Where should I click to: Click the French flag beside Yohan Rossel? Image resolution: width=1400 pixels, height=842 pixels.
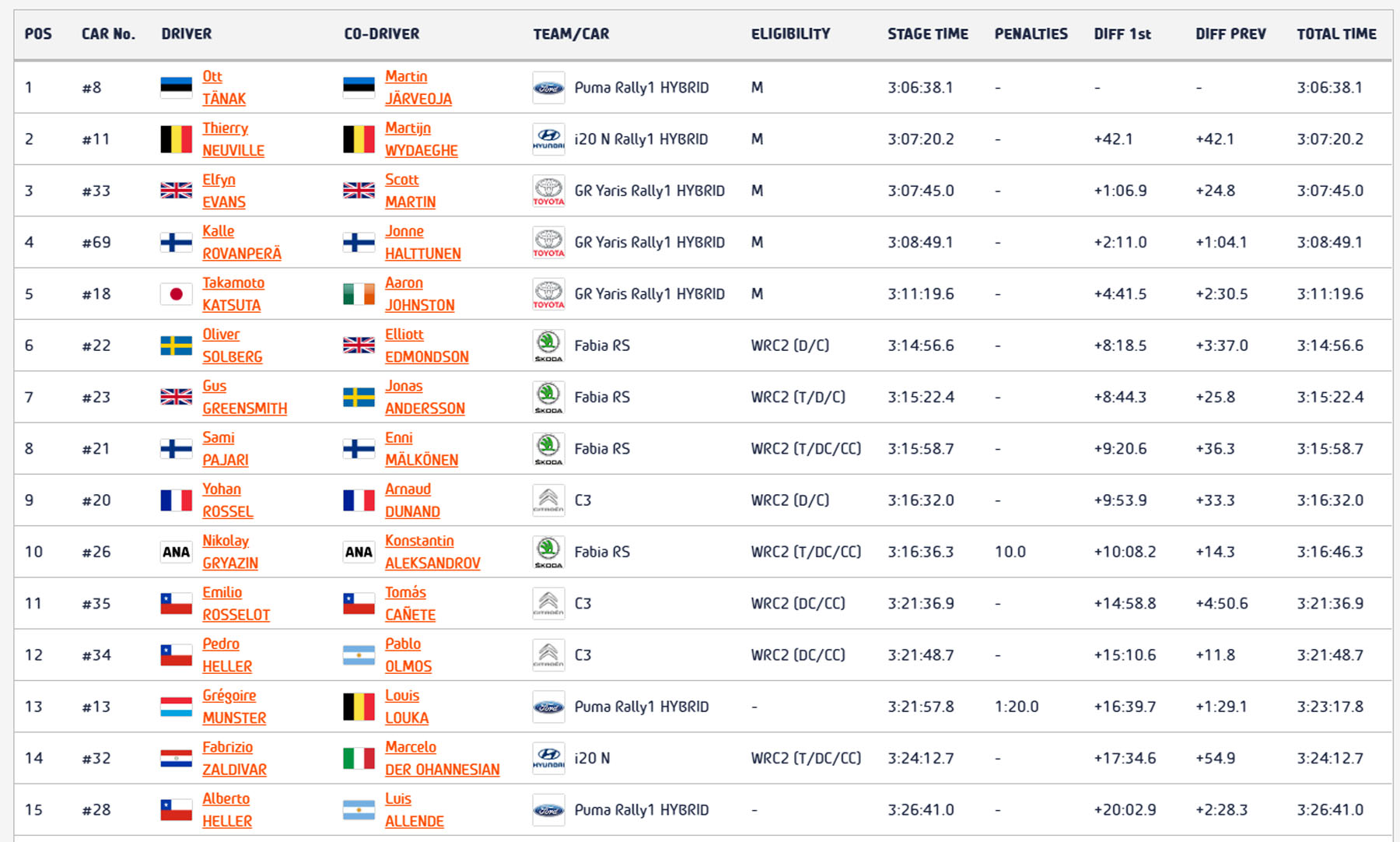click(177, 500)
